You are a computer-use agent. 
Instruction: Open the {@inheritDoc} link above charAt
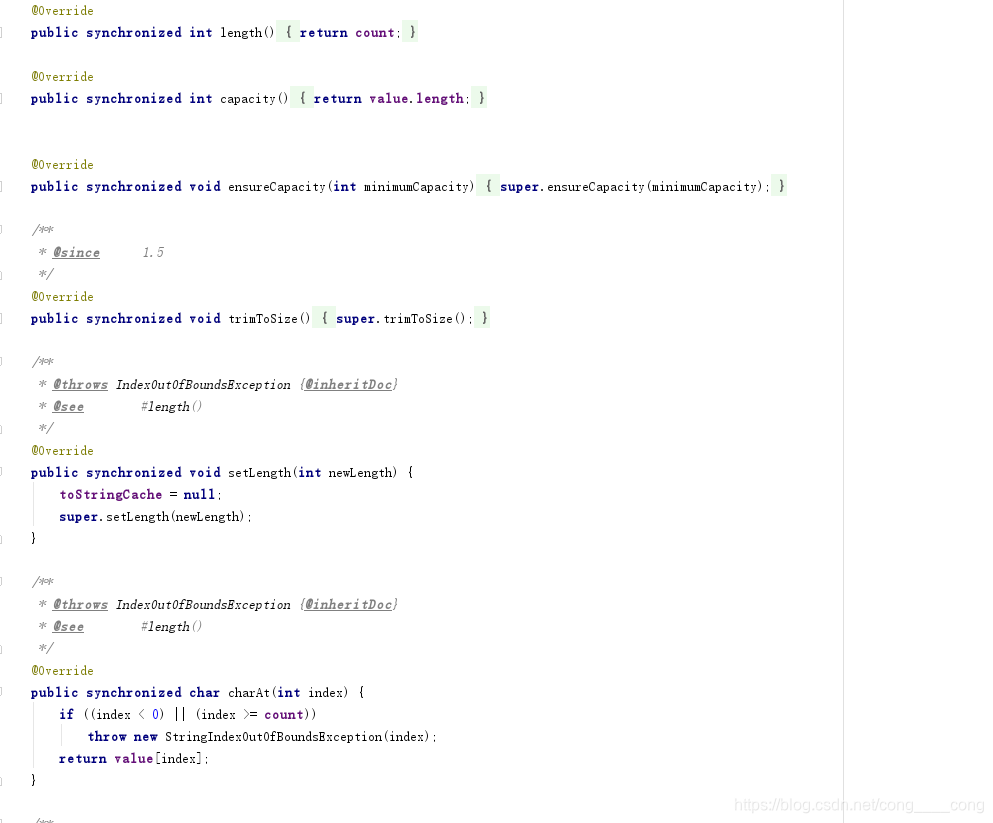point(348,604)
